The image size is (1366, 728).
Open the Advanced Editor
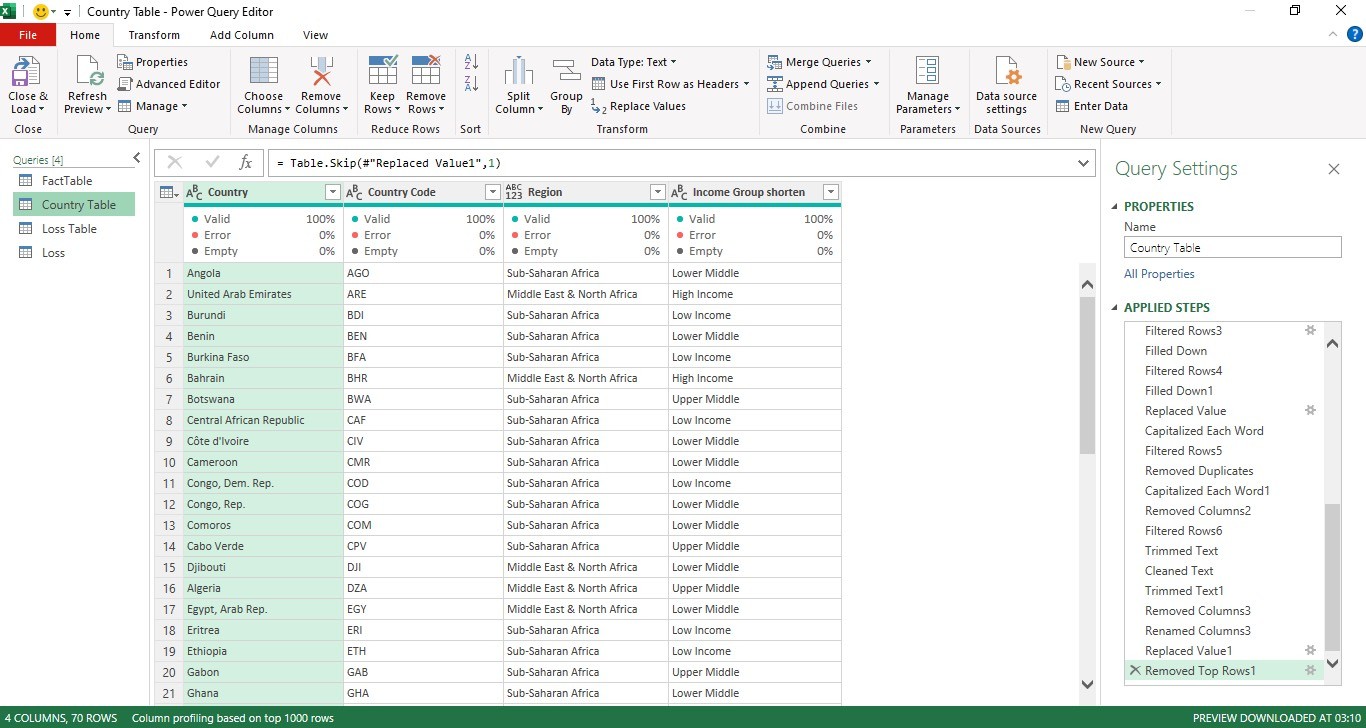[169, 84]
